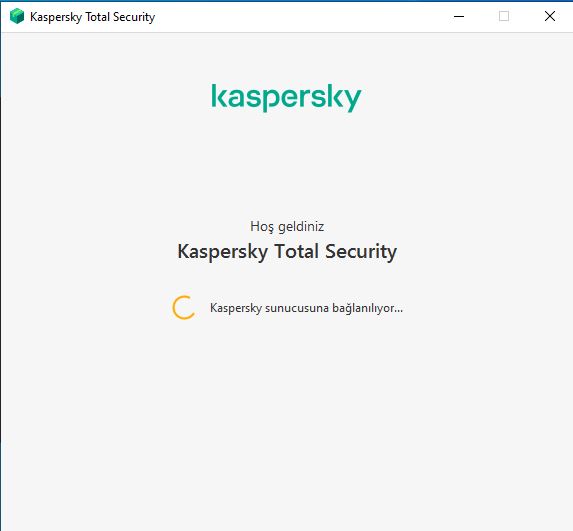Click the word Security in the title bar
573x531 pixels.
click(134, 17)
